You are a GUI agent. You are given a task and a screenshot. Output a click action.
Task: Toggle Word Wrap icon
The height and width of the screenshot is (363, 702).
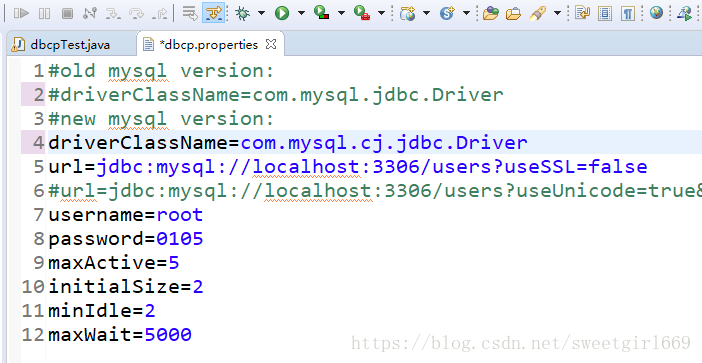pyautogui.click(x=582, y=13)
